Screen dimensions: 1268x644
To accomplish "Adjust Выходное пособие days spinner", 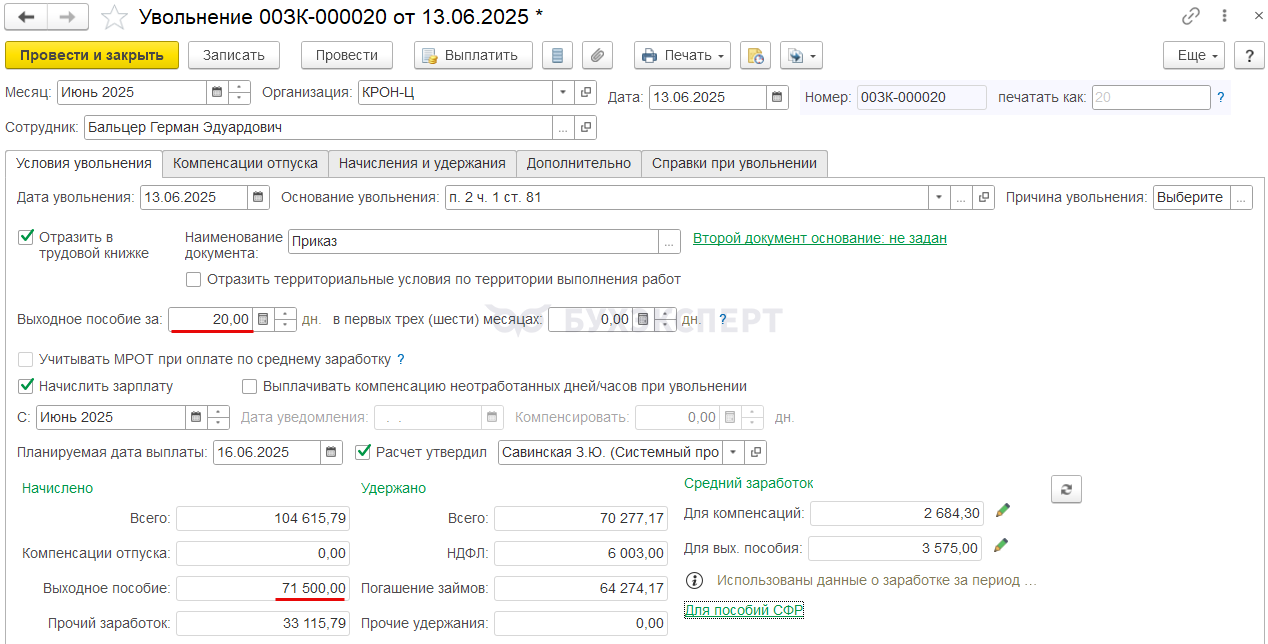I will tap(285, 319).
